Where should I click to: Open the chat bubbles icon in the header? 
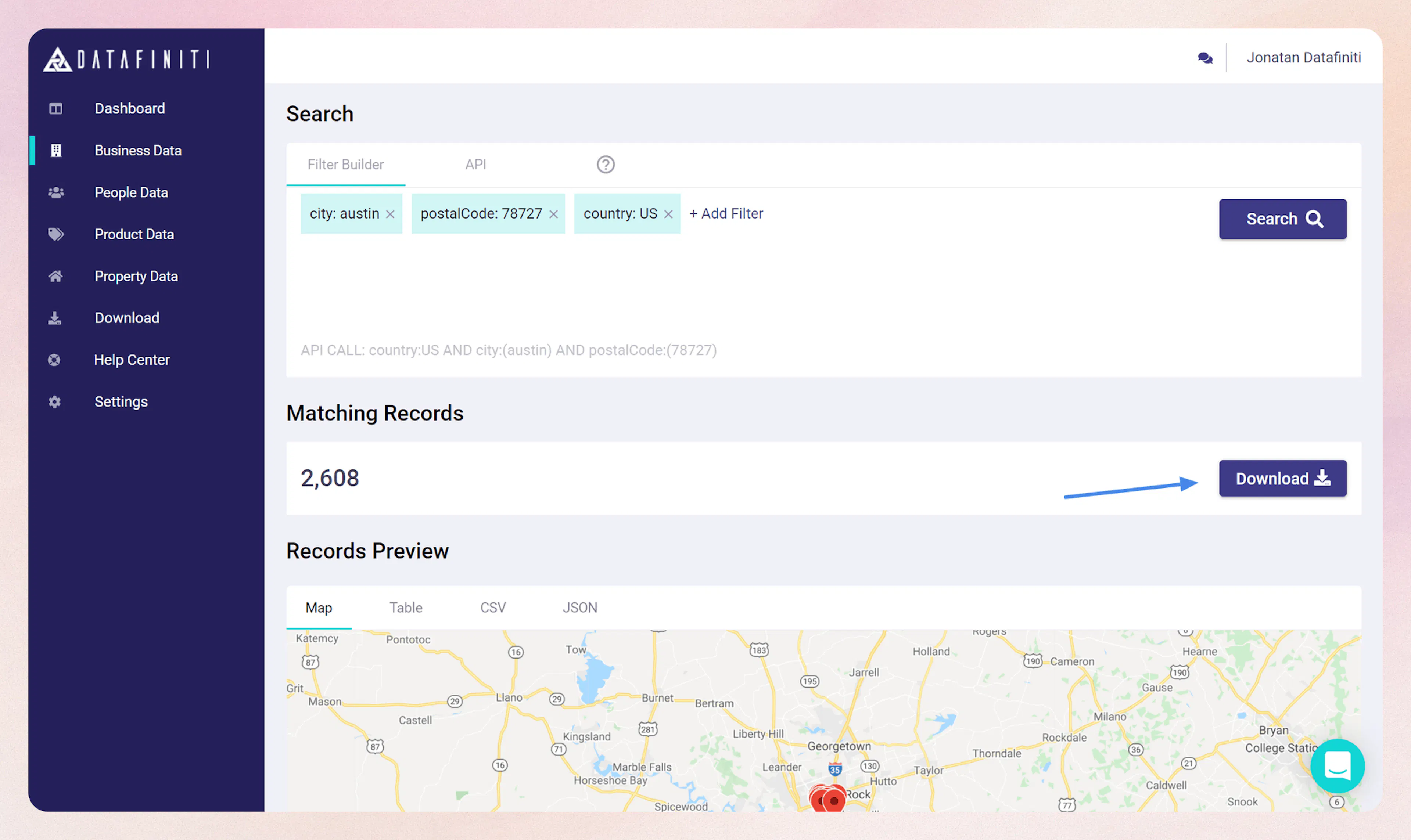coord(1205,57)
